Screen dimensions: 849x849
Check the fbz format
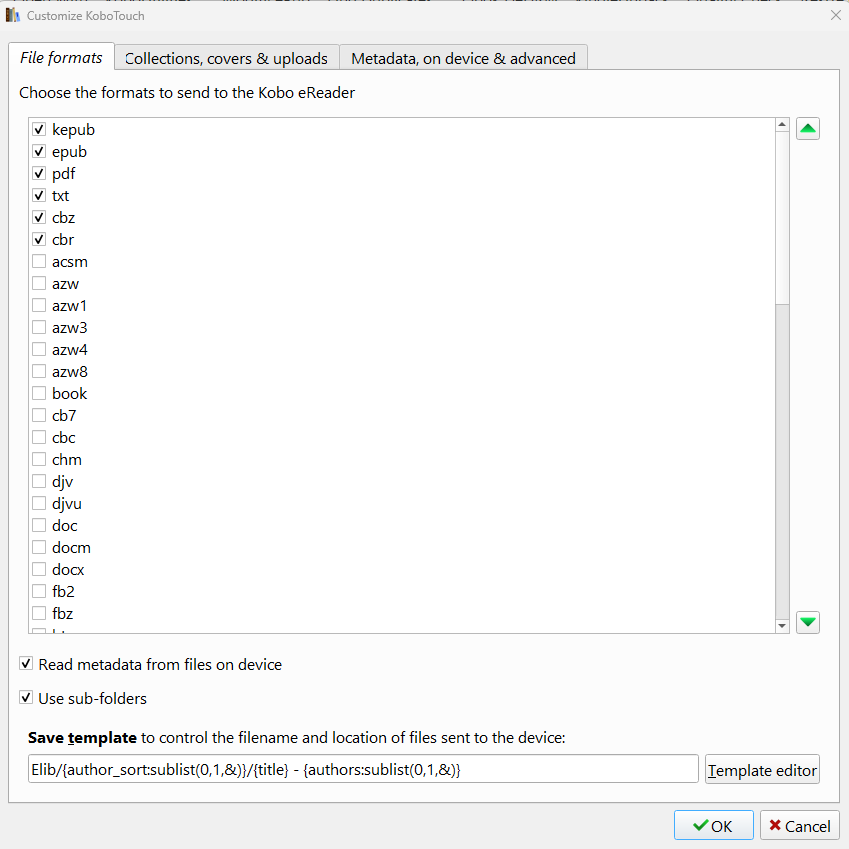(x=39, y=613)
